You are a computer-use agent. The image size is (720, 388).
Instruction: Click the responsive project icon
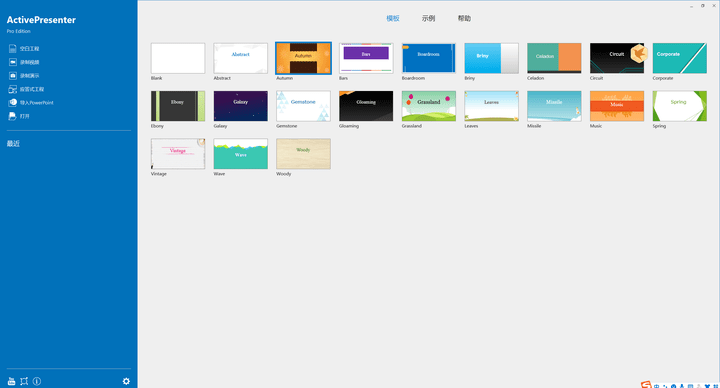[x=12, y=89]
